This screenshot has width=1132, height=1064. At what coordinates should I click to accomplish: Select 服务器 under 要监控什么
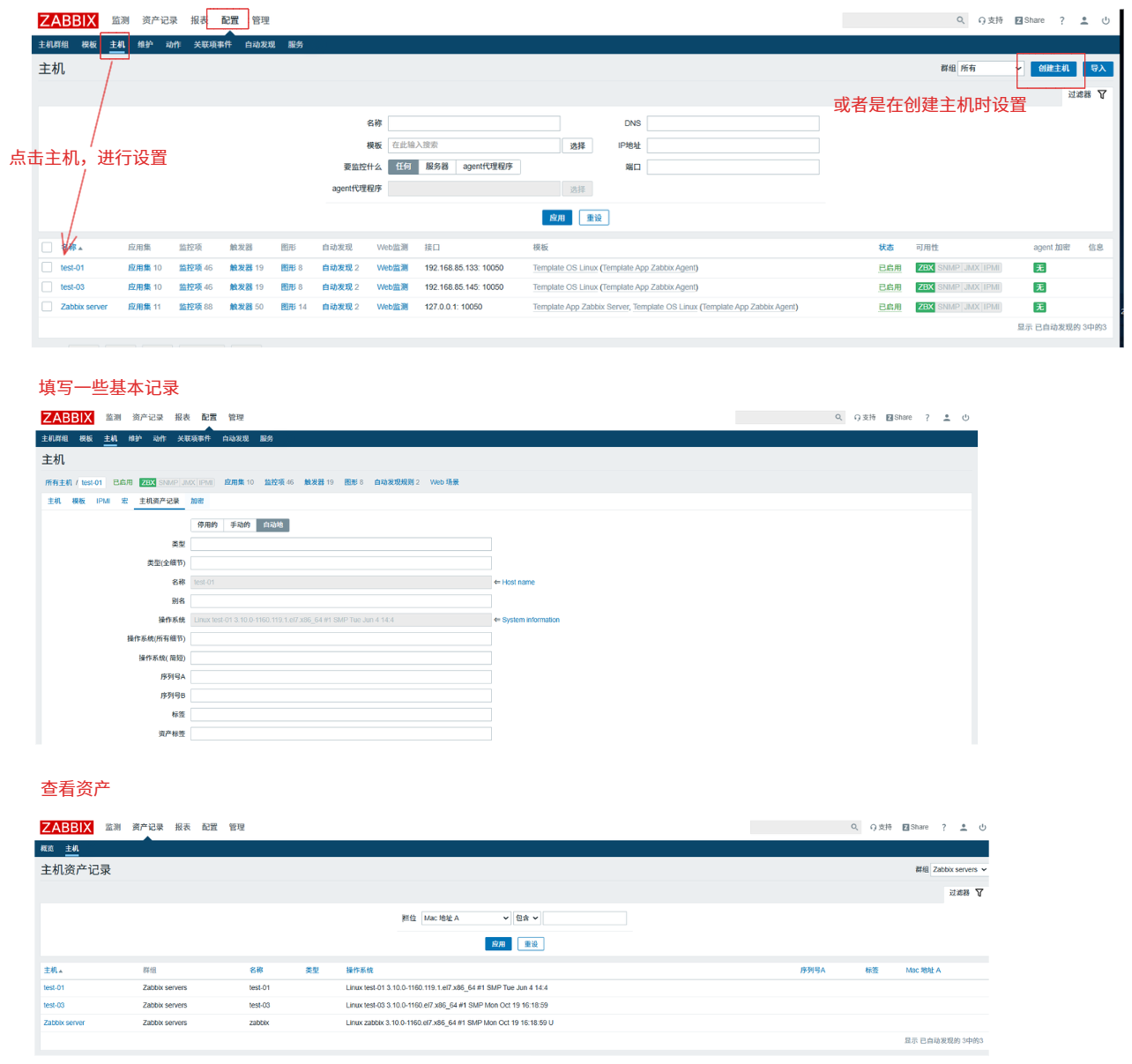[437, 167]
